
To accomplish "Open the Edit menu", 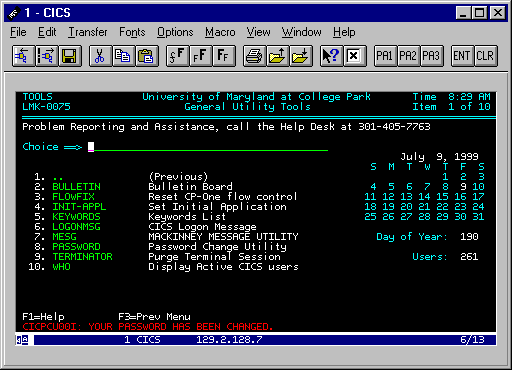I will pyautogui.click(x=47, y=32).
